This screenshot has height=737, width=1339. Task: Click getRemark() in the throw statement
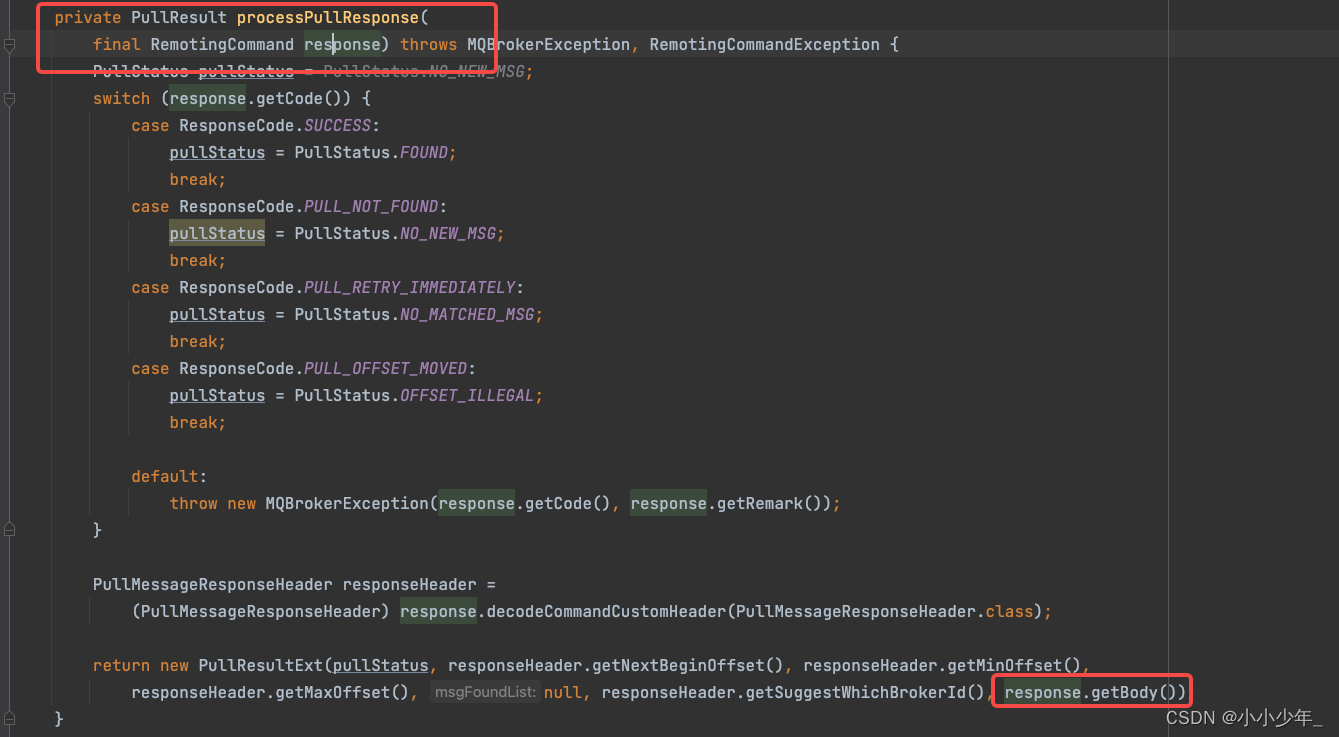coord(771,504)
